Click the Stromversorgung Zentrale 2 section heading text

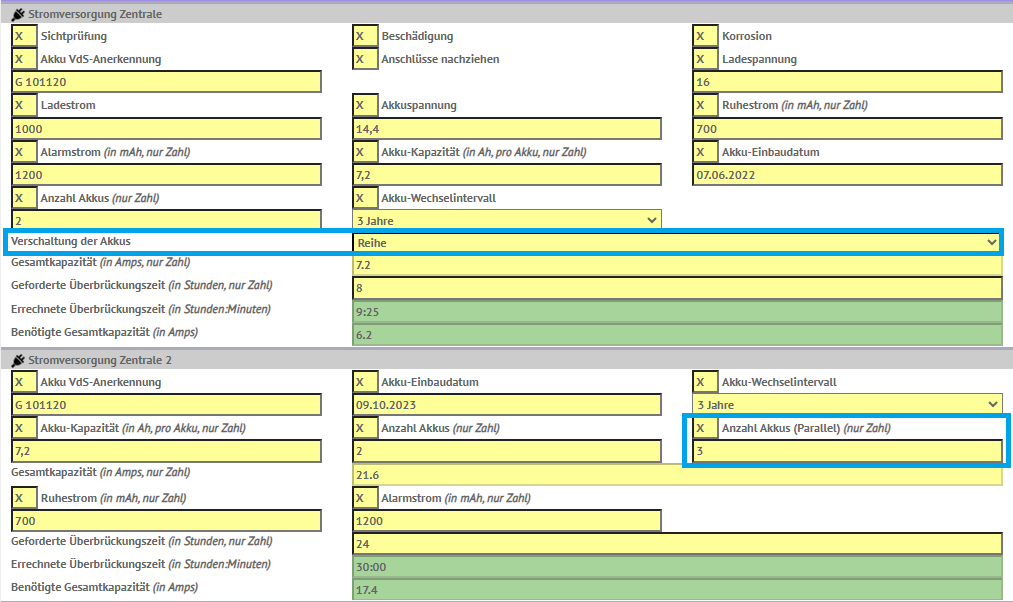99,360
